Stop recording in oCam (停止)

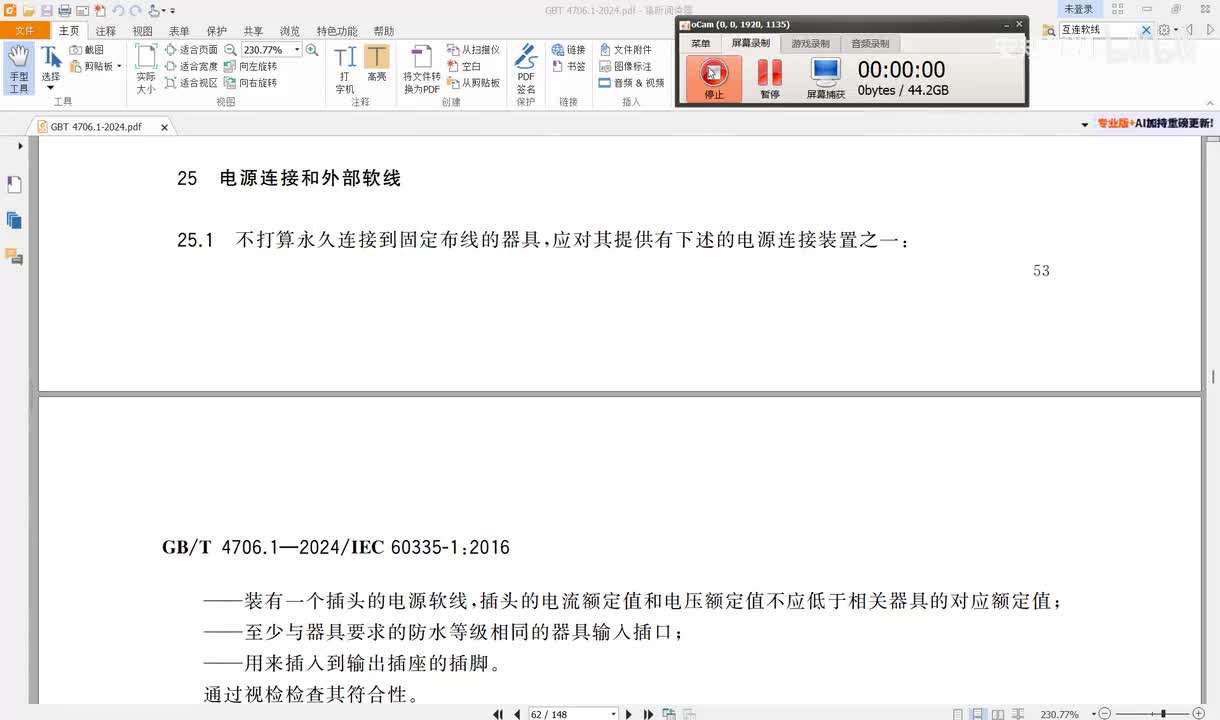point(713,77)
